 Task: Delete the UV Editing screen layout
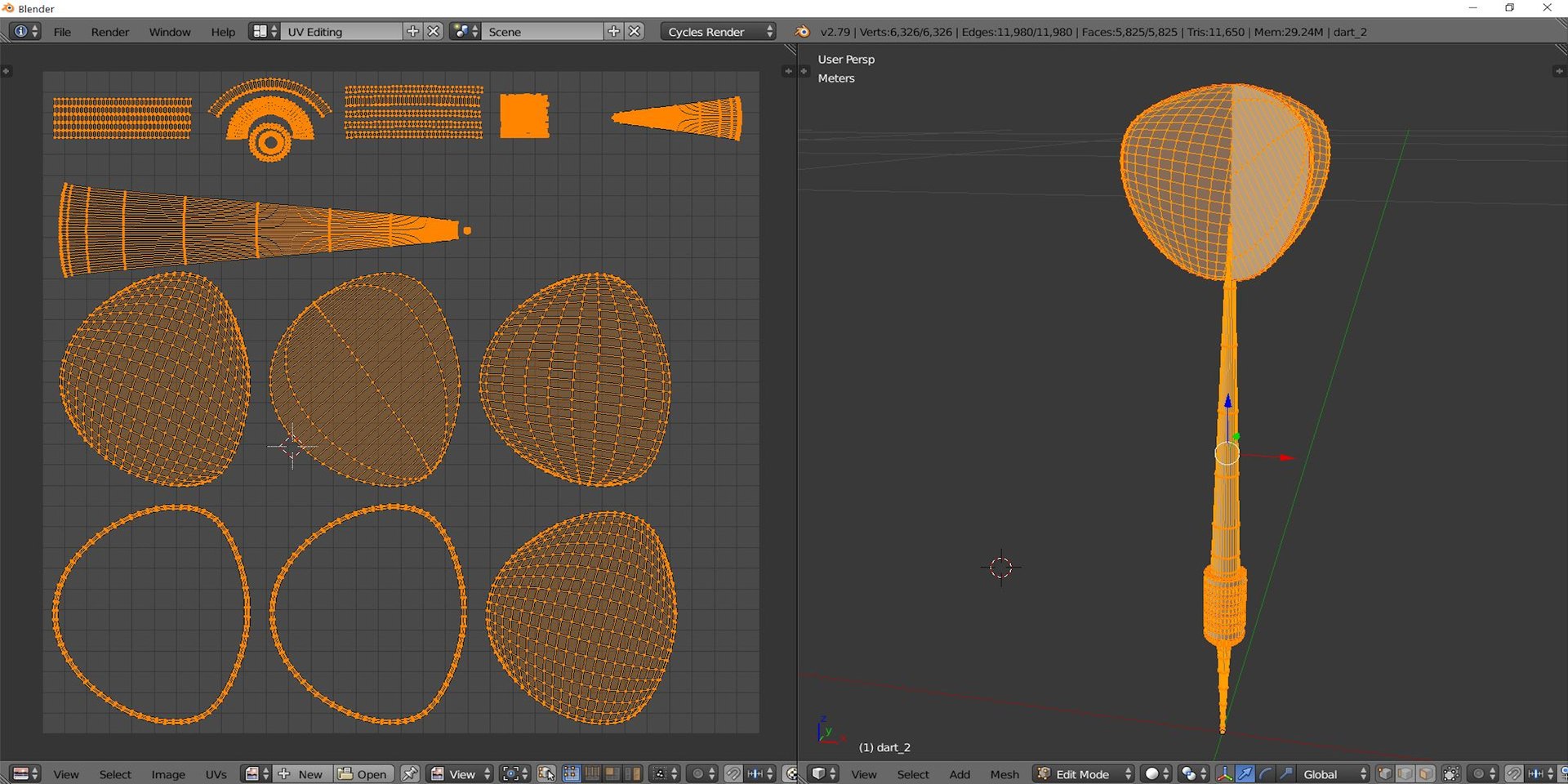434,31
